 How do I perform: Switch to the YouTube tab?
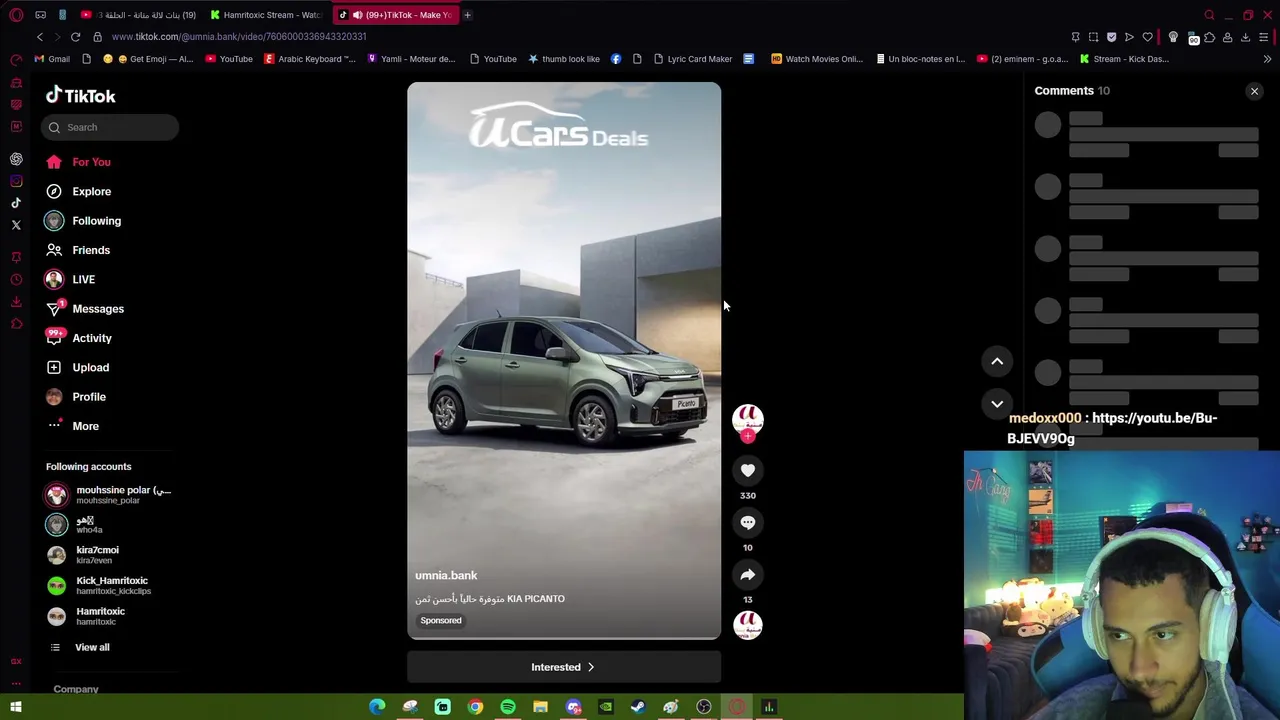[139, 15]
